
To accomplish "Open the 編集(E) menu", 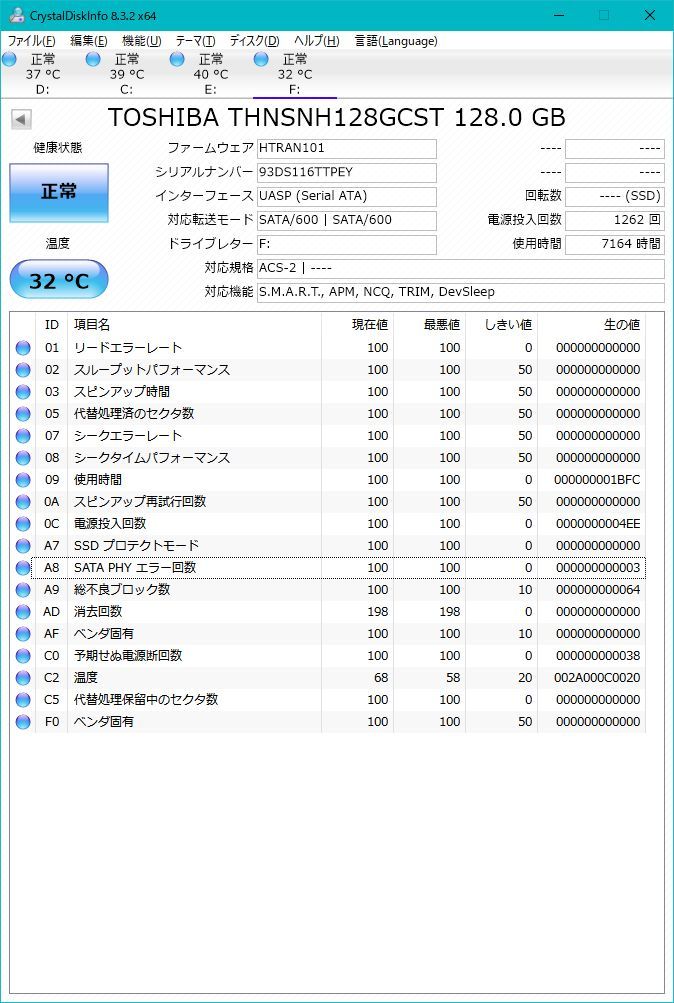I will pos(89,41).
